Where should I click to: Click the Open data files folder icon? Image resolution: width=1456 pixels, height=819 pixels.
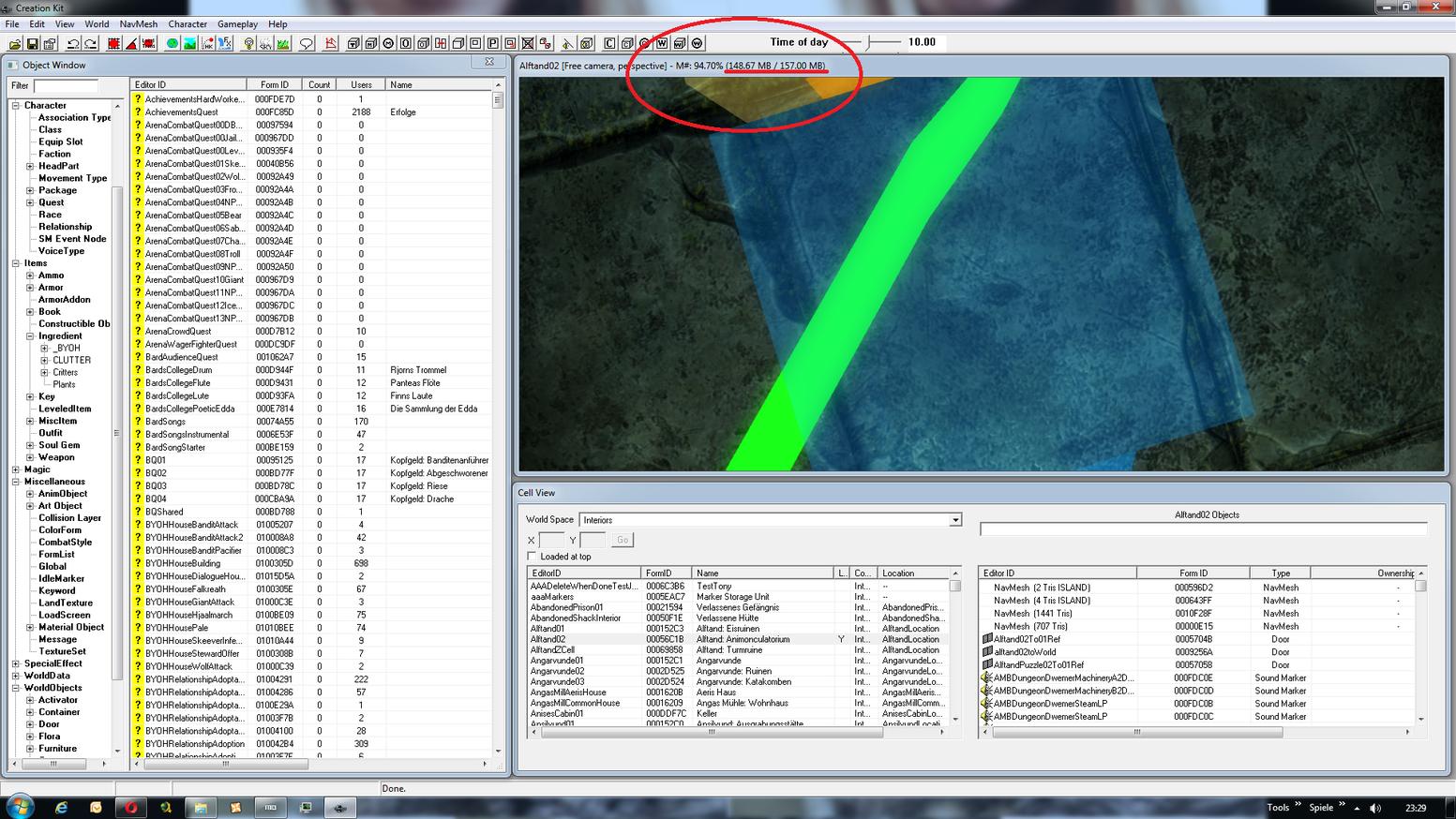tap(15, 43)
